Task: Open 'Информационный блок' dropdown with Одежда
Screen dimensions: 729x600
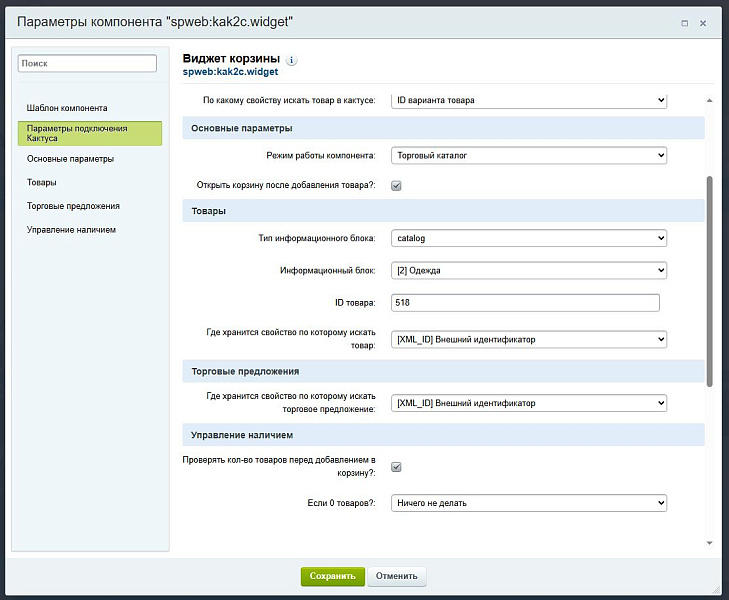Action: 528,271
